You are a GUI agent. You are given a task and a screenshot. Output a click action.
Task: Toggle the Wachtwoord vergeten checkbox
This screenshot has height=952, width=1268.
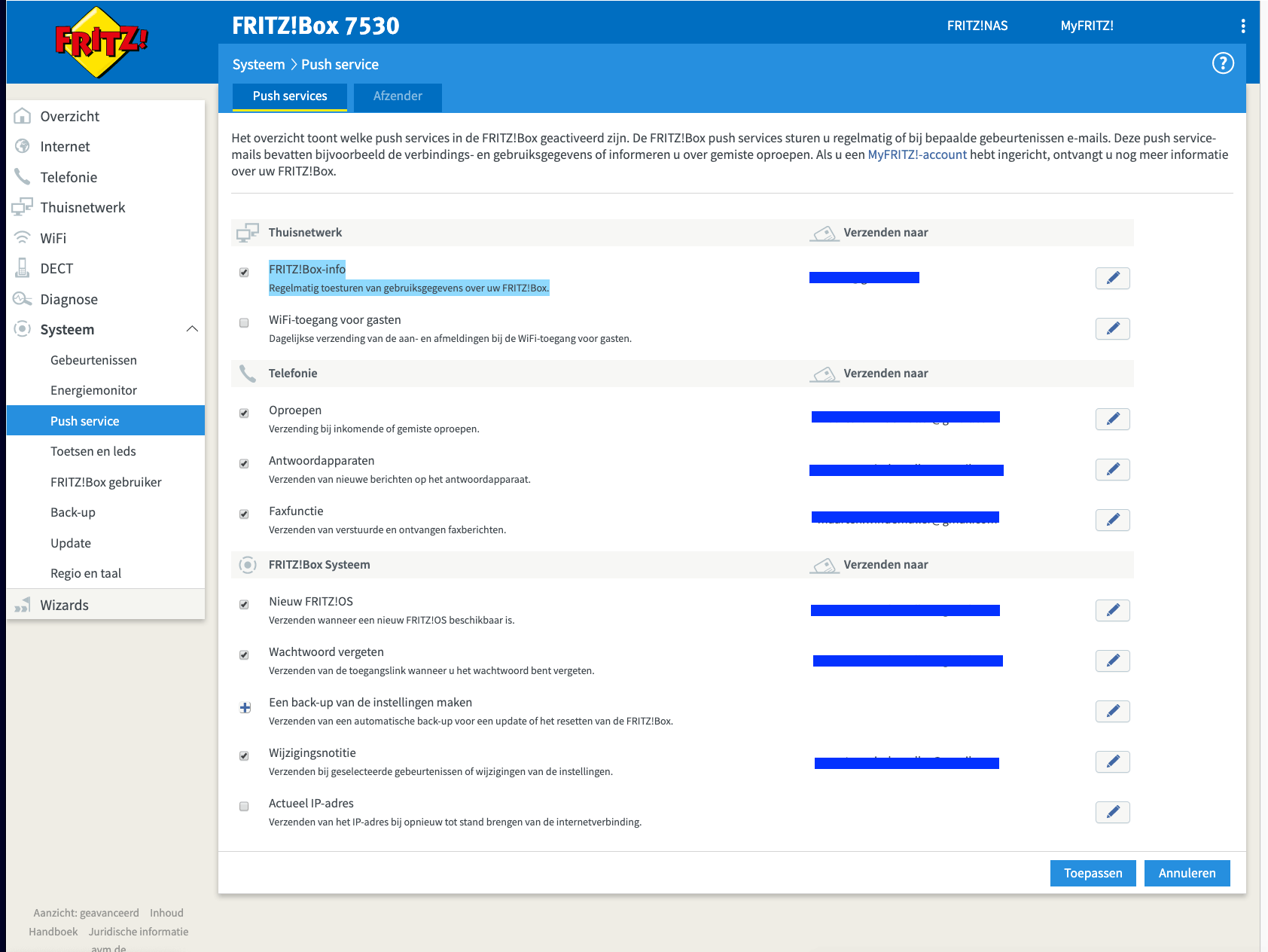pyautogui.click(x=244, y=655)
